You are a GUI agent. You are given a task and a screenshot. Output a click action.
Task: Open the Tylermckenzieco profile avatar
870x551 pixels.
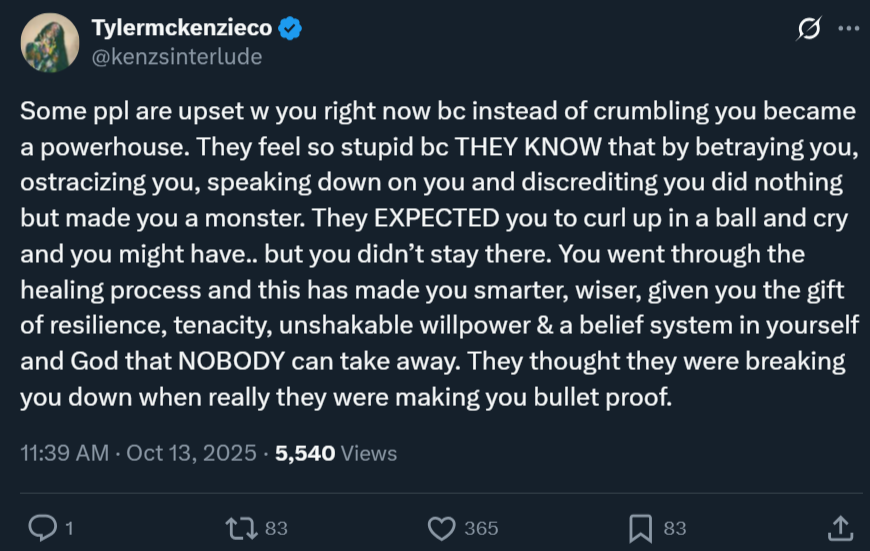[x=49, y=43]
